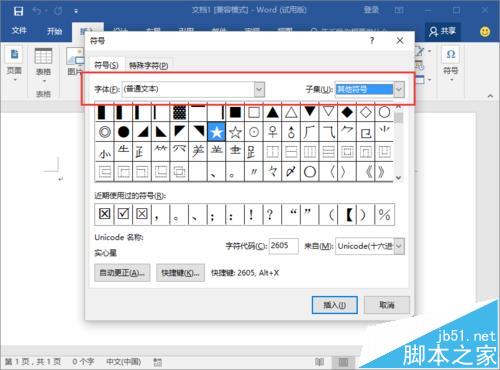
Task: Choose the hollow upward triangle symbol
Action: point(291,112)
